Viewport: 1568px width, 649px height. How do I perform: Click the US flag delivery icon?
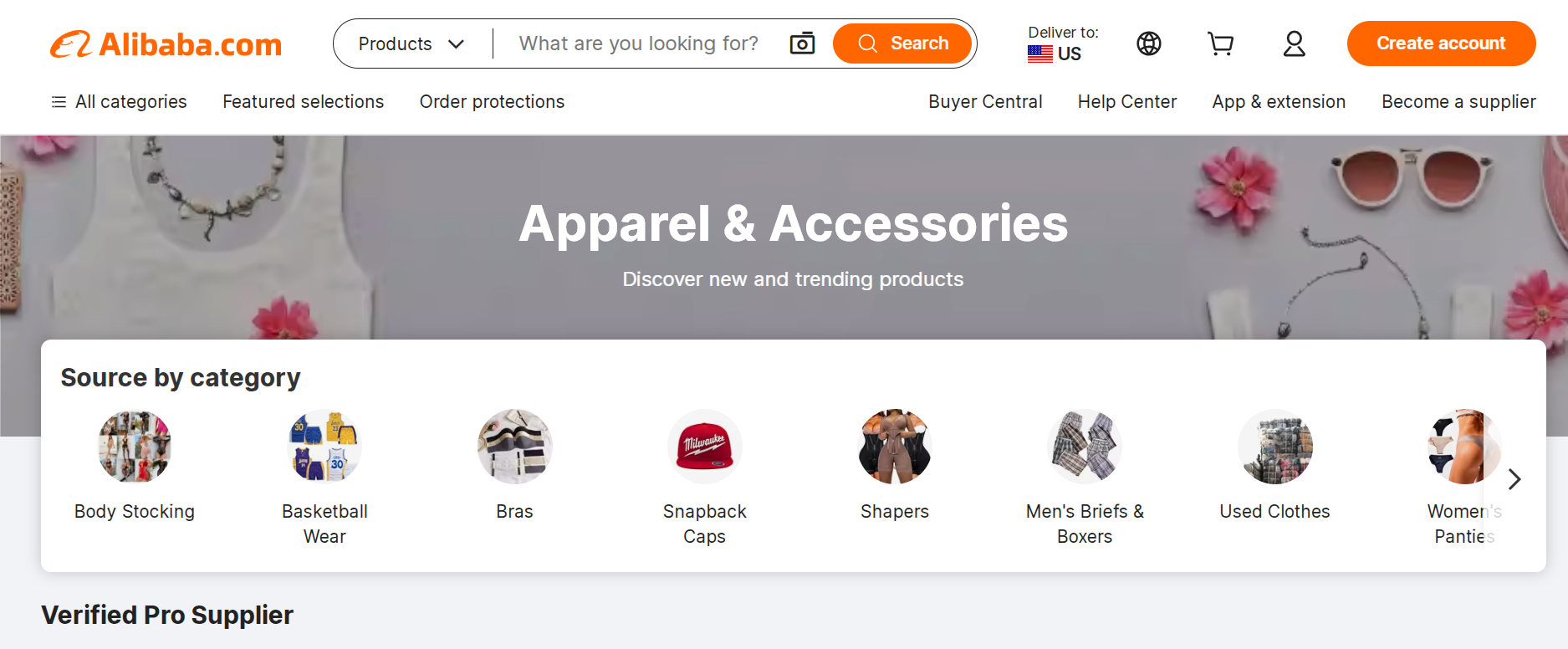coord(1039,53)
